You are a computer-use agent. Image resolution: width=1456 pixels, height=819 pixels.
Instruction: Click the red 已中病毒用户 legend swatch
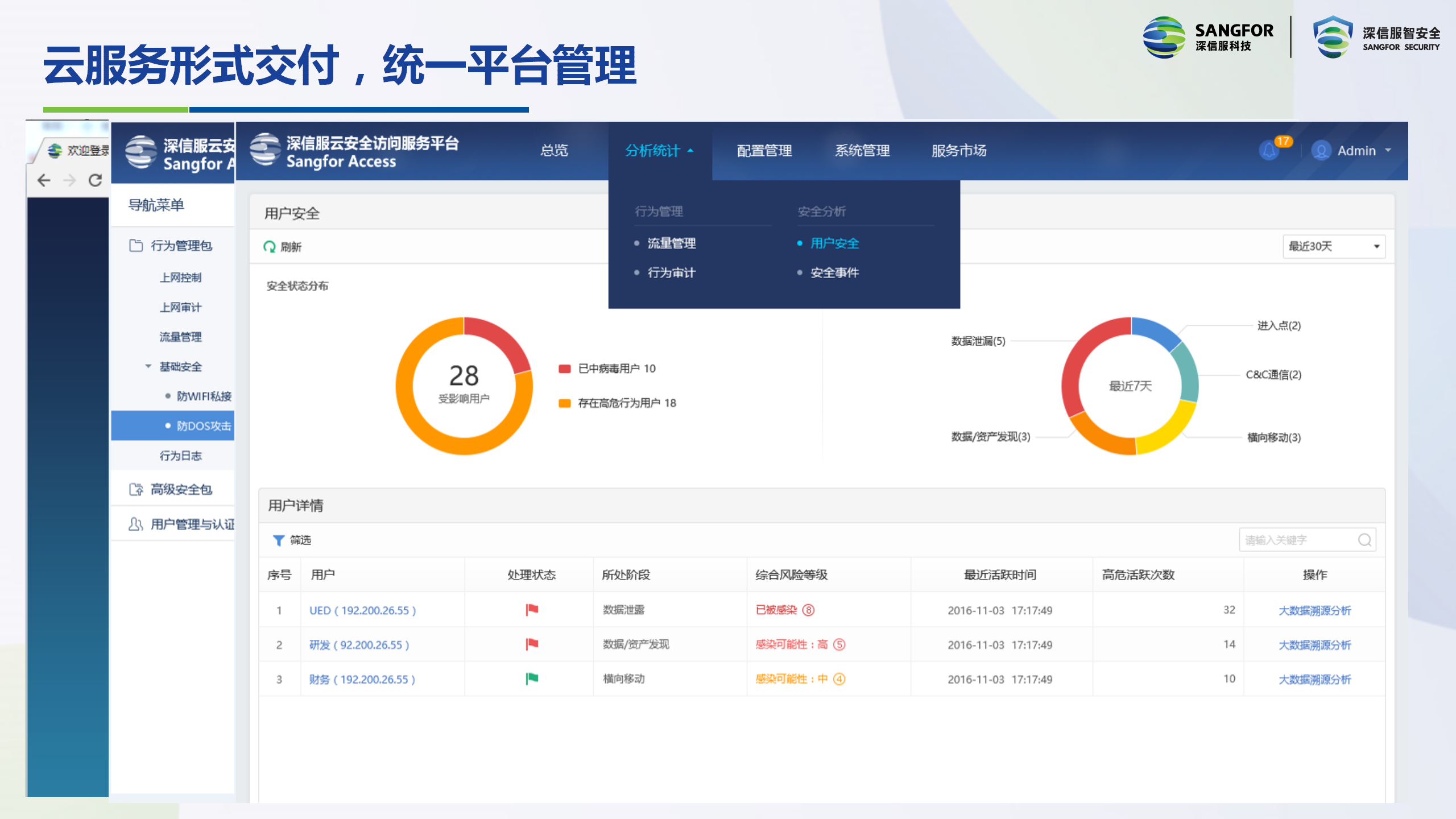click(564, 369)
